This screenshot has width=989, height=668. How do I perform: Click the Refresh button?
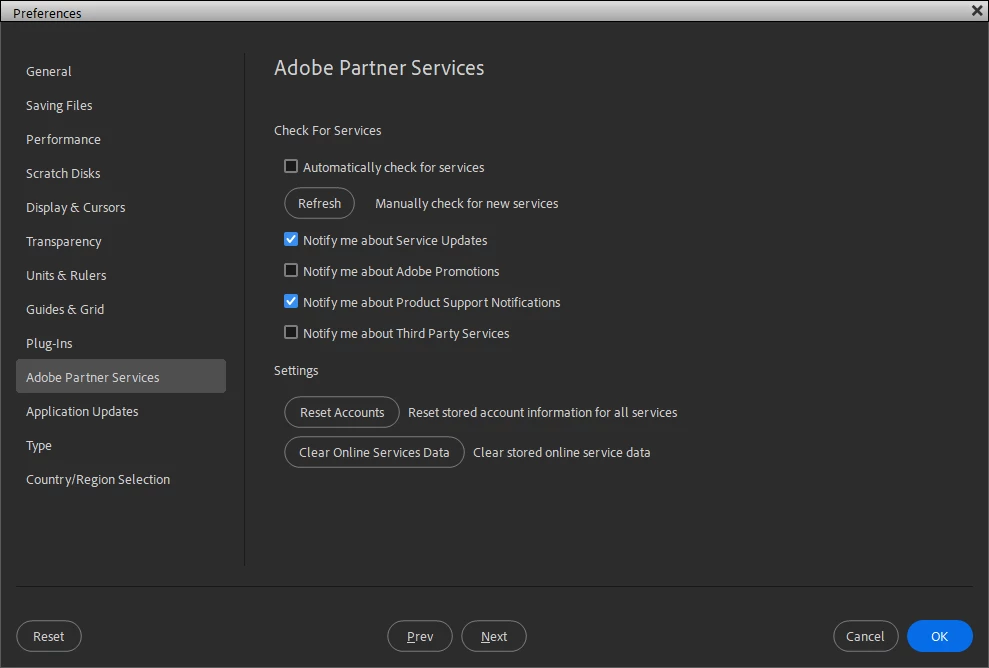319,203
